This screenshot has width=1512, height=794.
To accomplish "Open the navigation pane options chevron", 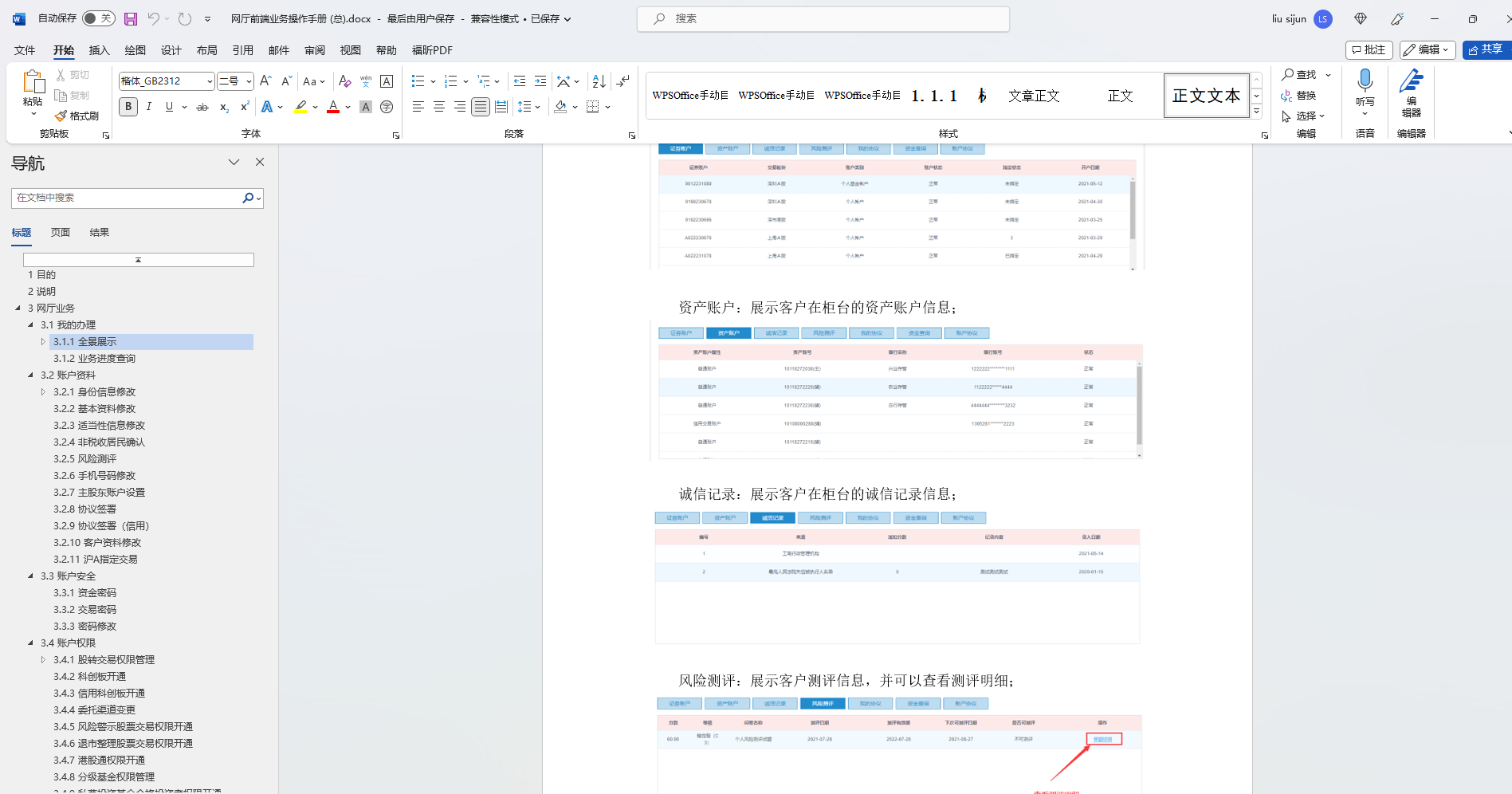I will tap(234, 162).
